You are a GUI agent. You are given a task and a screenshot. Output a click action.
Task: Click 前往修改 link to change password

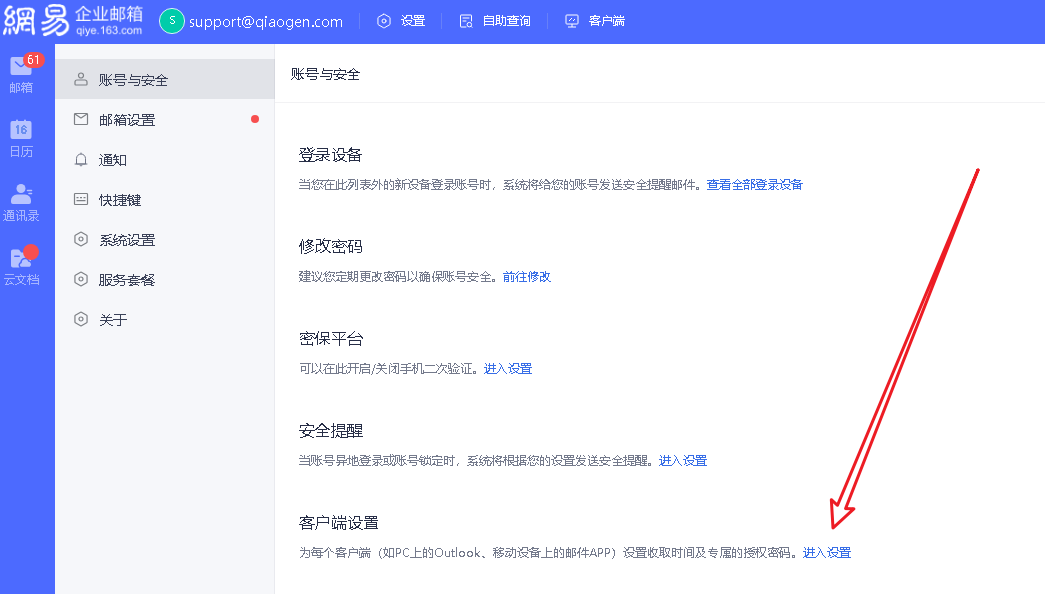tap(526, 277)
